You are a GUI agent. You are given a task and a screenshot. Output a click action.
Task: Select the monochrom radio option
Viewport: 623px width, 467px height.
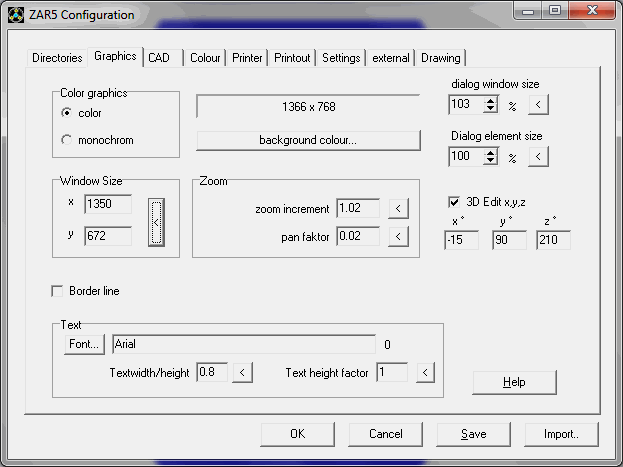tap(67, 140)
